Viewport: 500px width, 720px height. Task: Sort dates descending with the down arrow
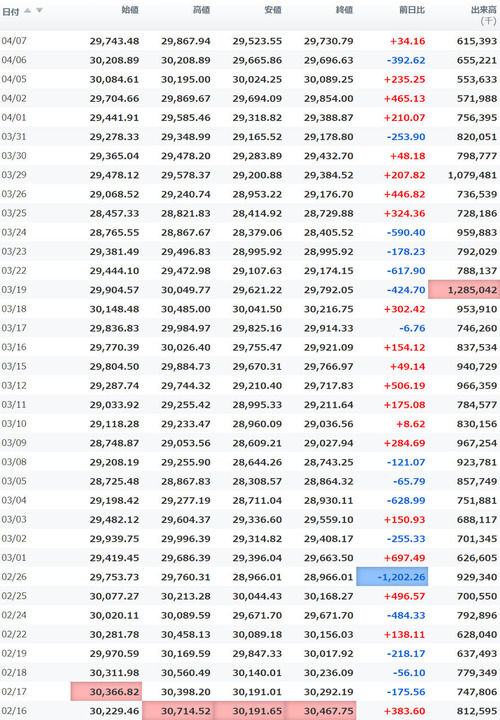coord(39,11)
